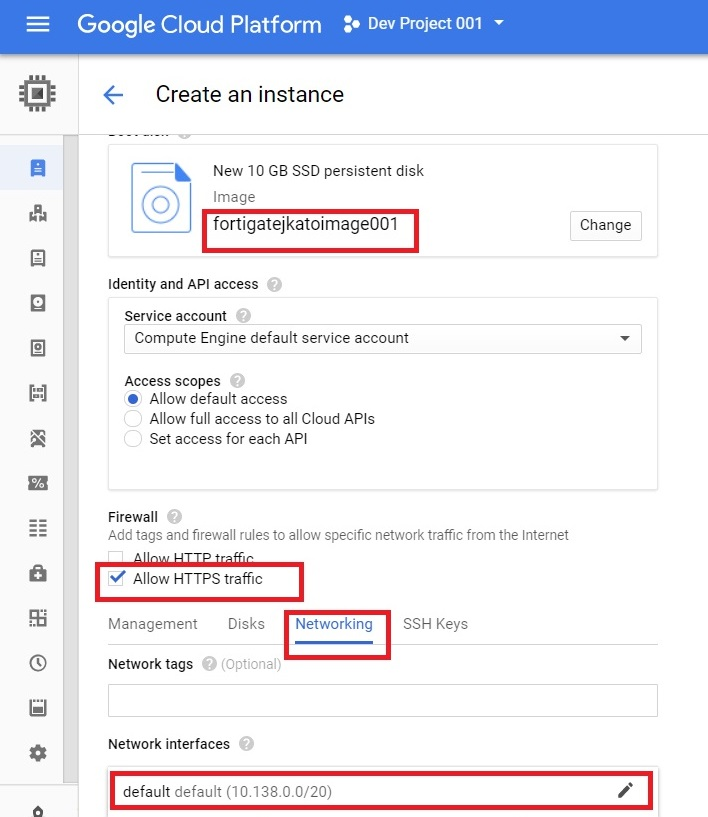
Task: Switch to the SSH Keys tab
Action: 435,624
